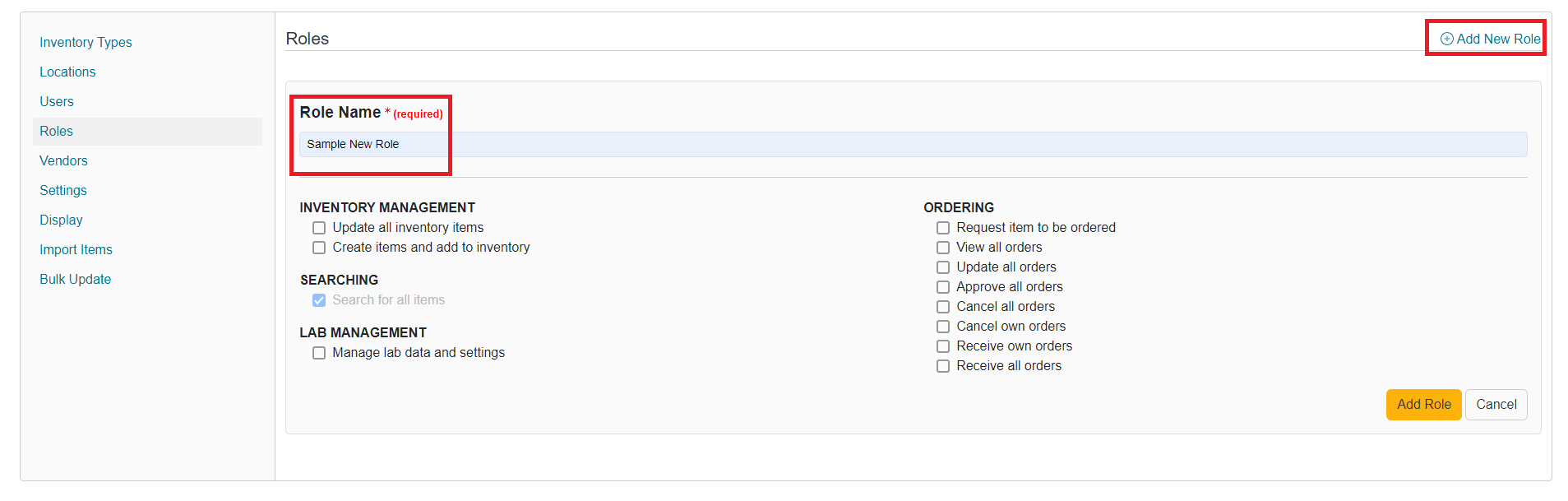Enable Update all inventory items

(318, 227)
